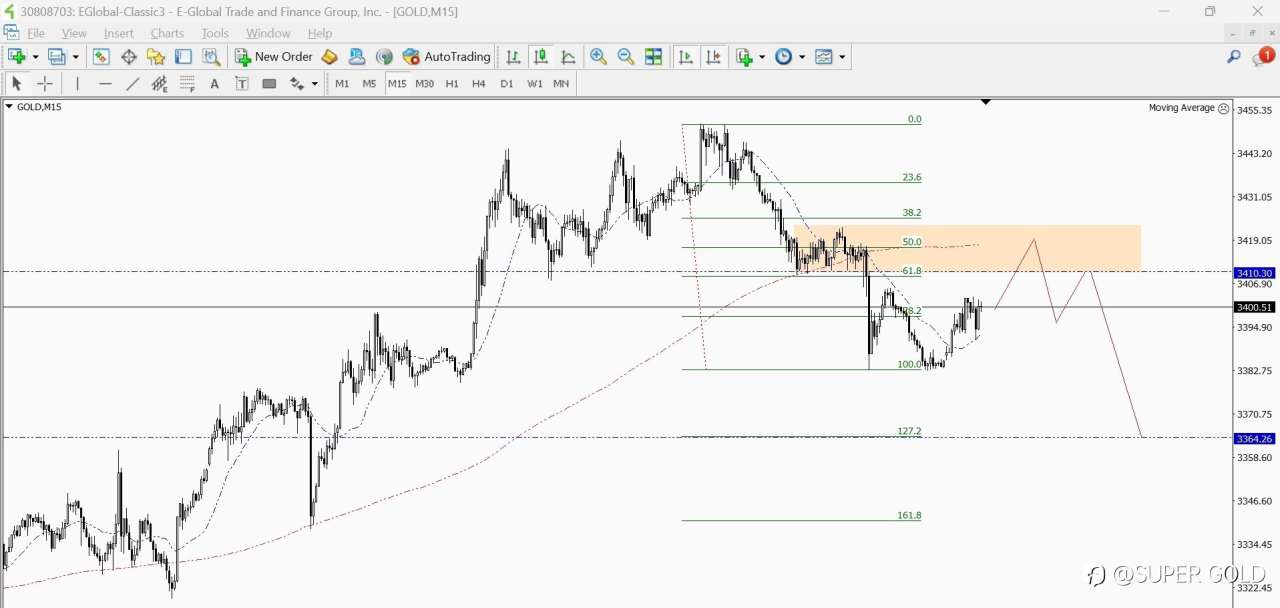Viewport: 1280px width, 608px height.
Task: Select the Crosshair tool
Action: point(44,84)
